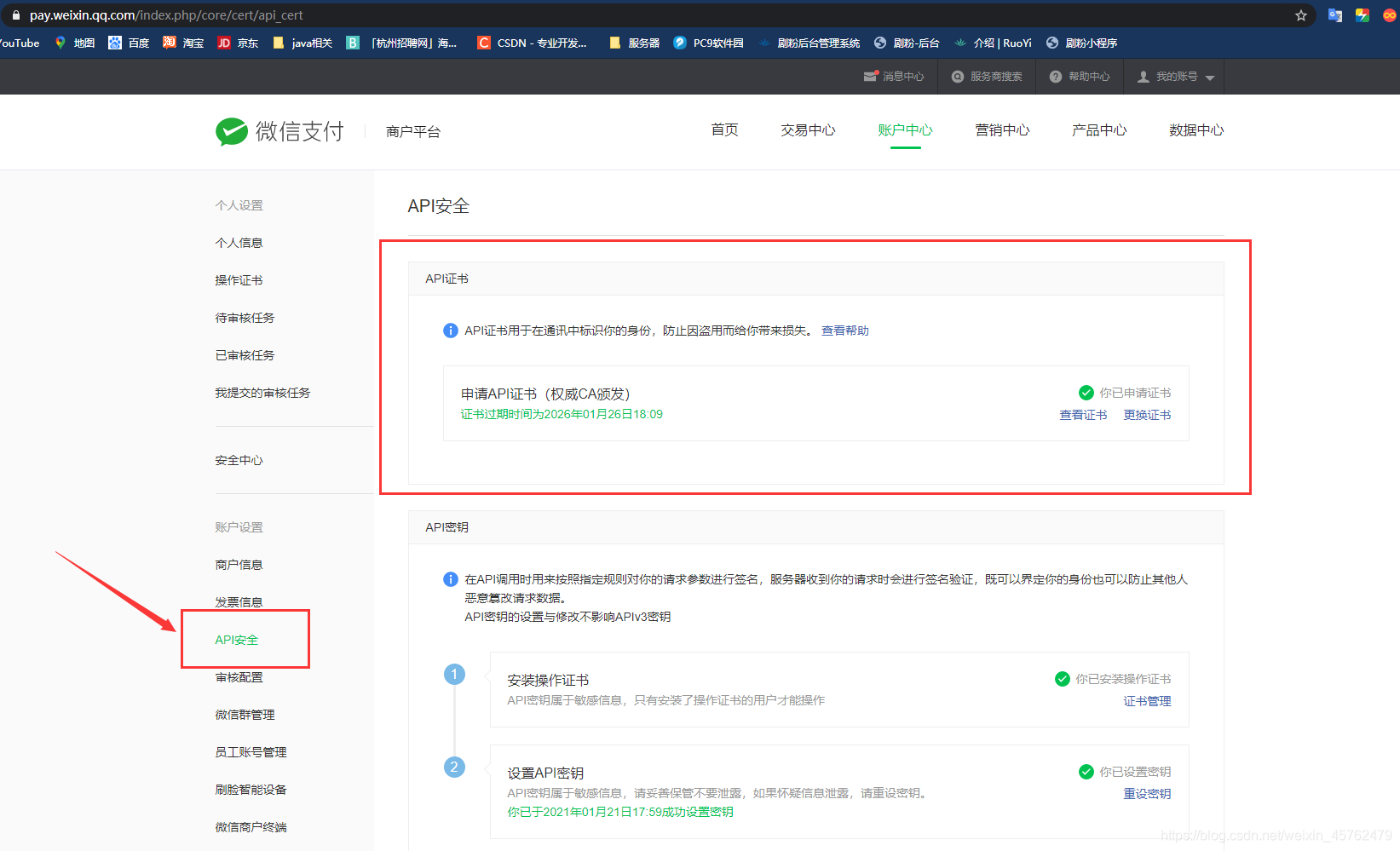
Task: Open the 介绍 | RuoYi bookmark
Action: coord(993,43)
